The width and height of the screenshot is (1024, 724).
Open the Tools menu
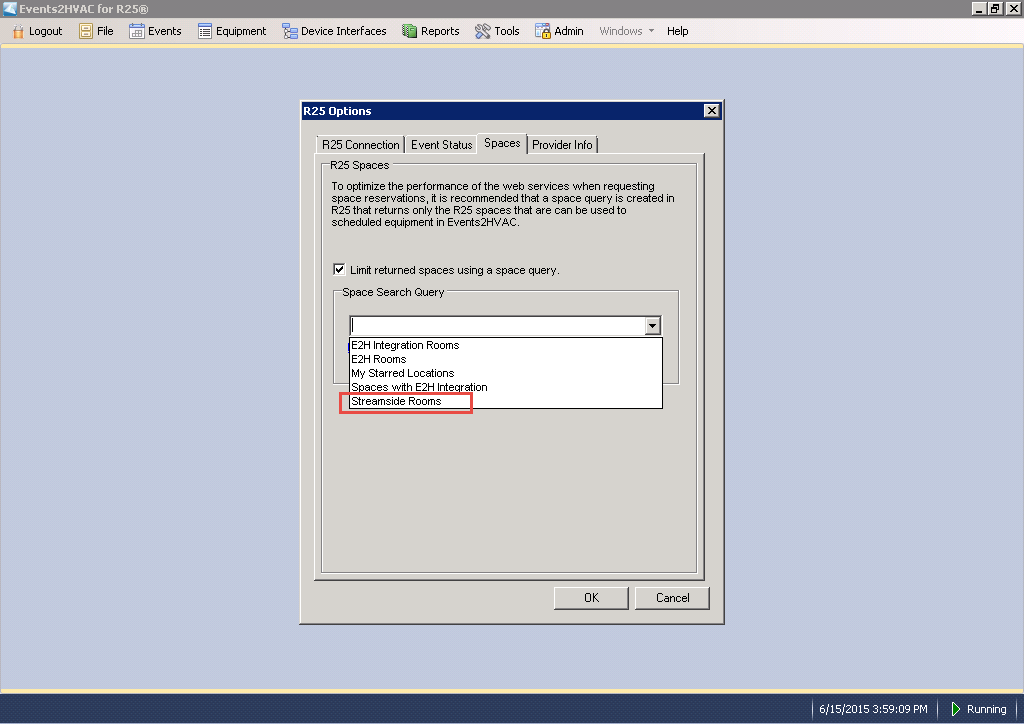(498, 31)
